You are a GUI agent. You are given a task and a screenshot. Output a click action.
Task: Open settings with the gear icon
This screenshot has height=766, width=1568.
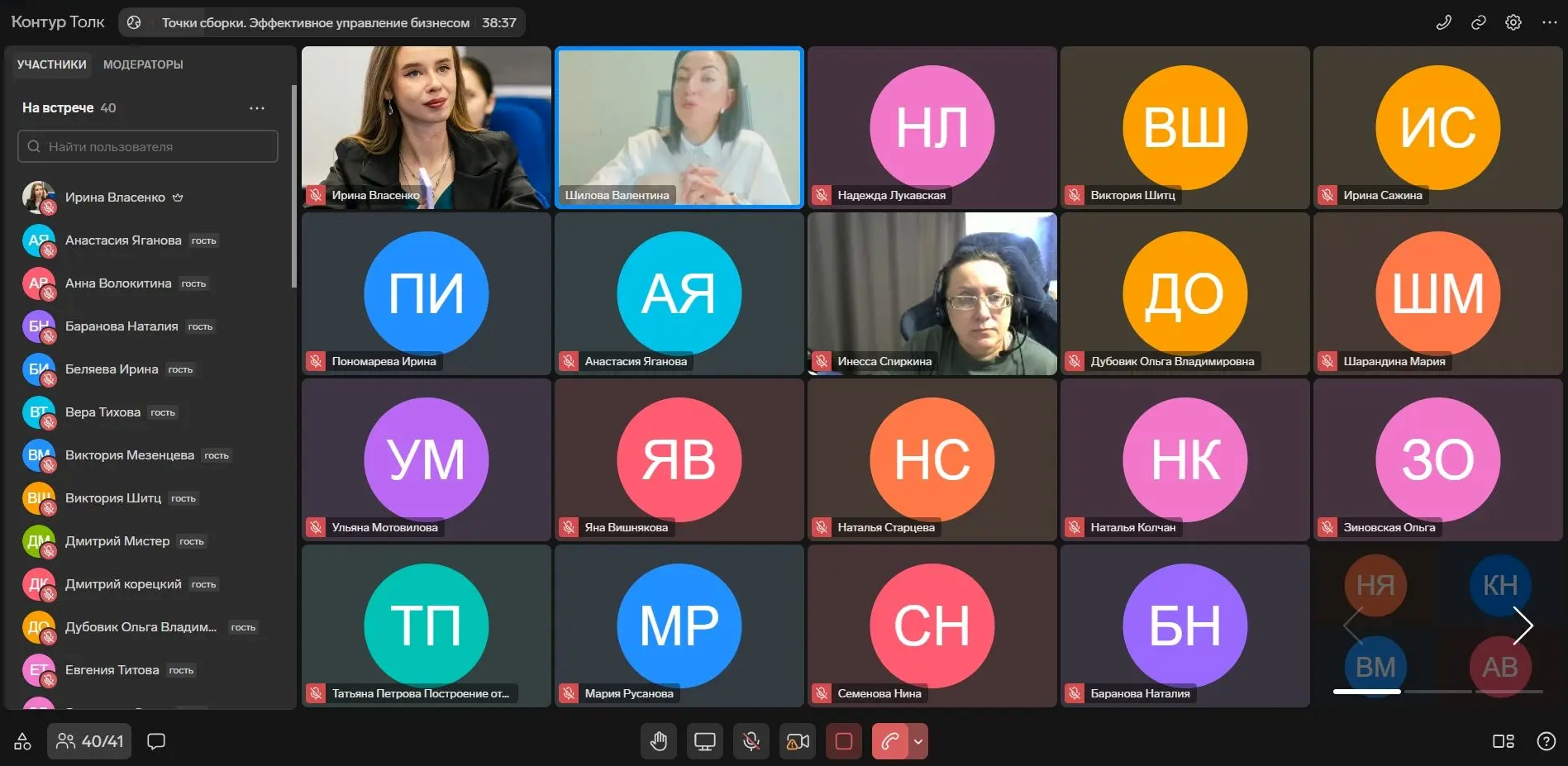(1513, 22)
